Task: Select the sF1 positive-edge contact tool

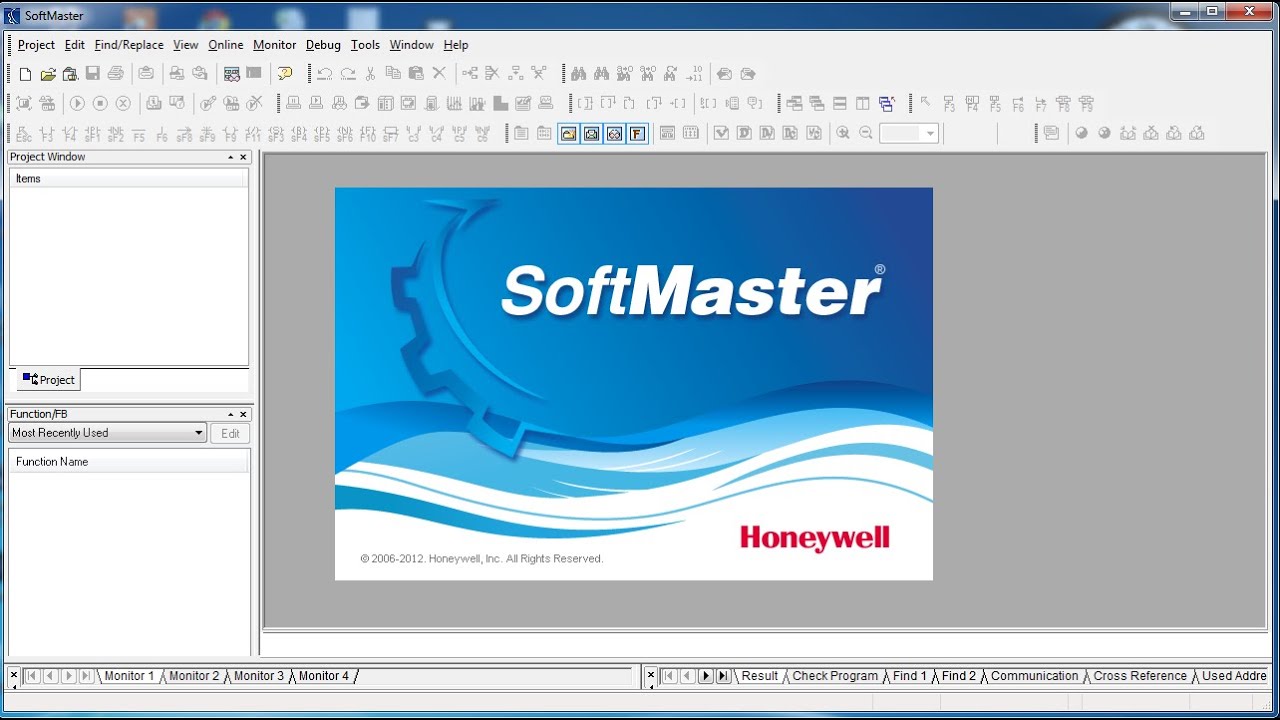Action: (x=92, y=133)
